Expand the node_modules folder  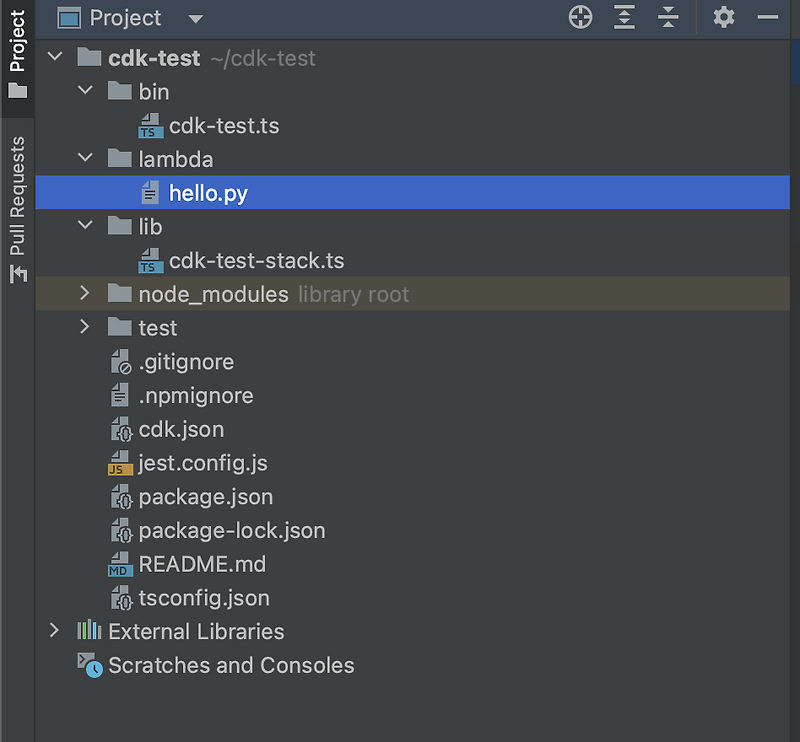(85, 294)
